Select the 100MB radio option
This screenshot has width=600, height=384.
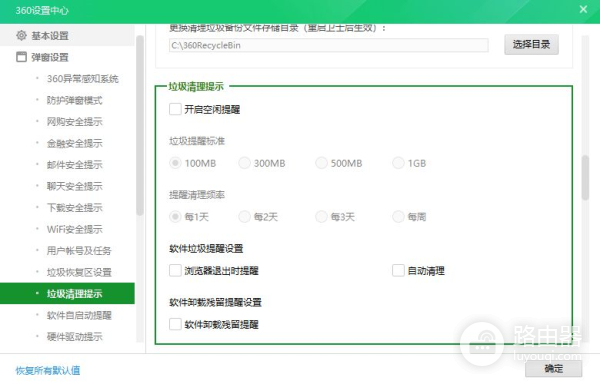point(175,163)
